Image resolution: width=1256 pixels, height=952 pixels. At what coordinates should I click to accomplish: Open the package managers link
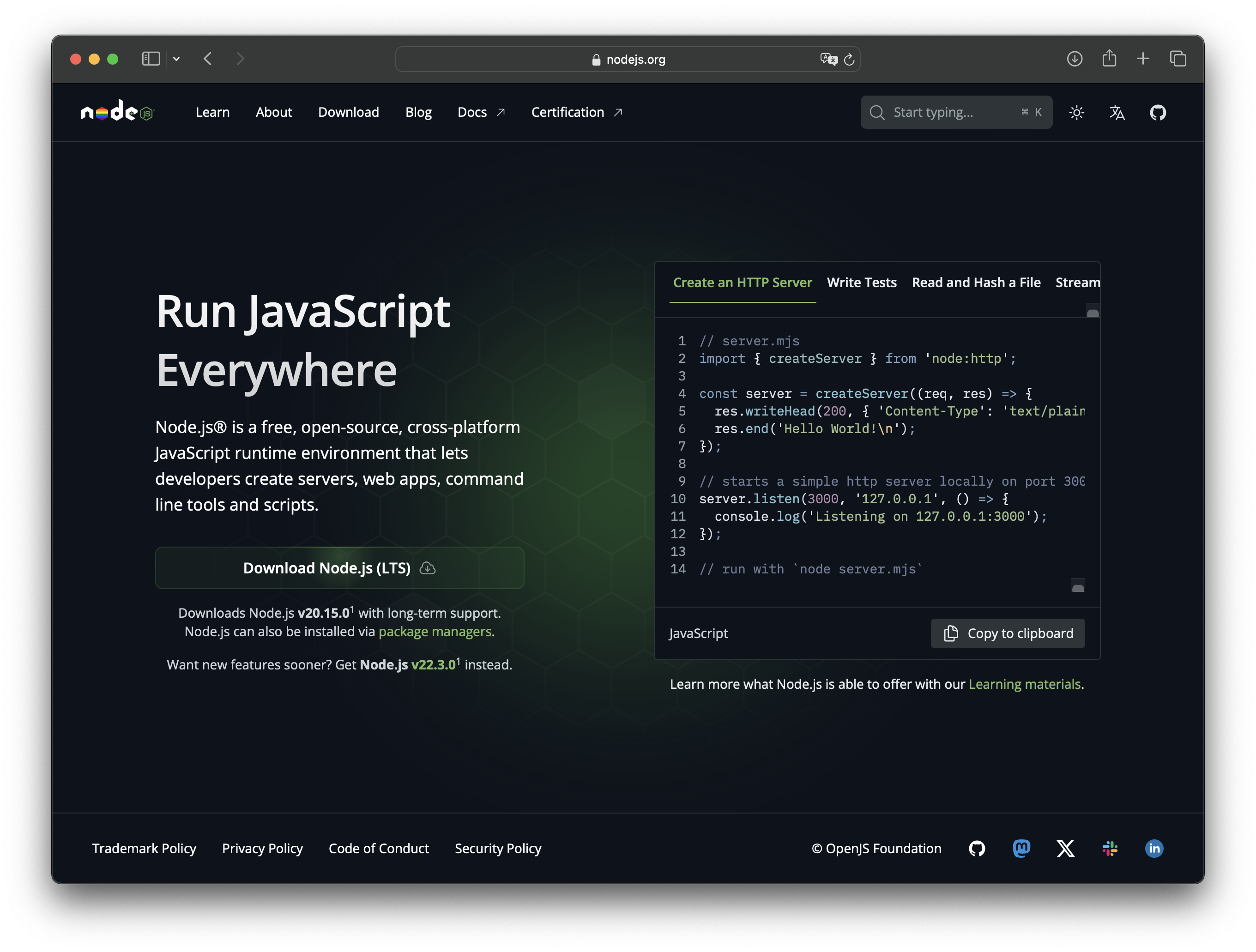click(x=435, y=631)
